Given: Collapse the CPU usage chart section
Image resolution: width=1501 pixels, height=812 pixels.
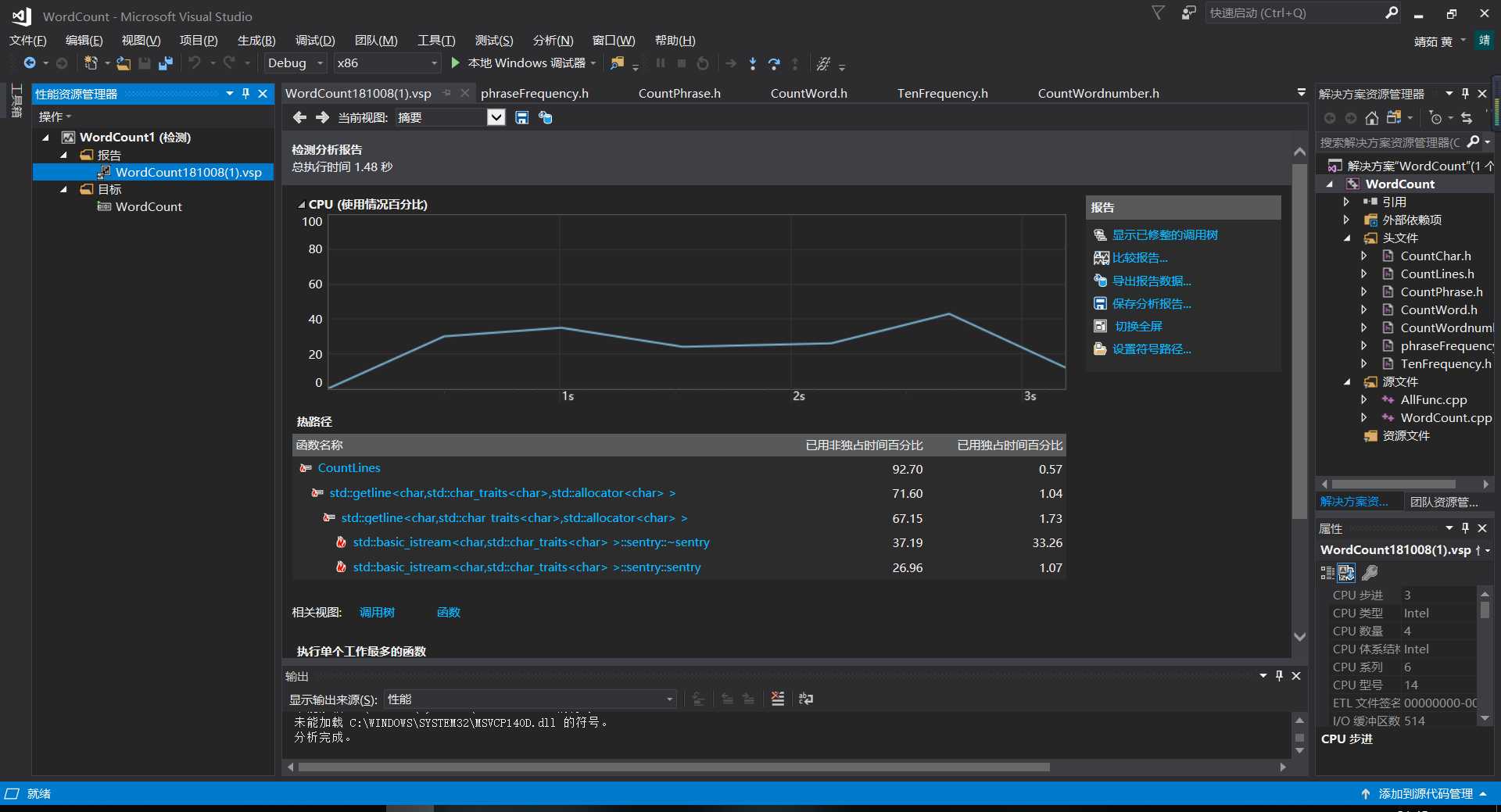Looking at the screenshot, I should tap(301, 205).
